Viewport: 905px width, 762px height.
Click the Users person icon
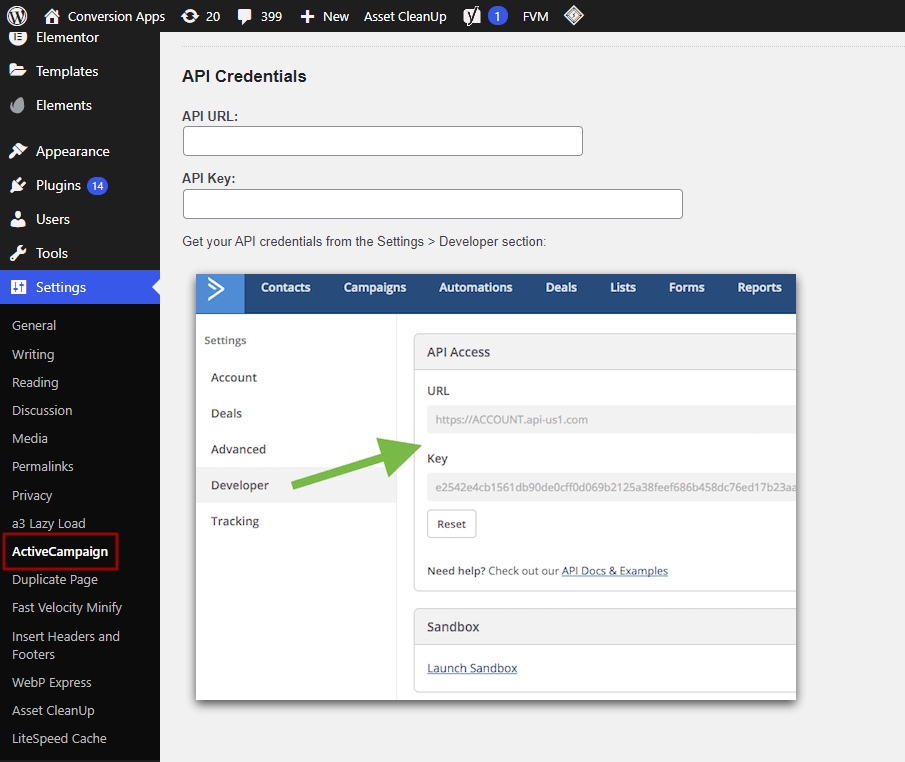[x=18, y=219]
